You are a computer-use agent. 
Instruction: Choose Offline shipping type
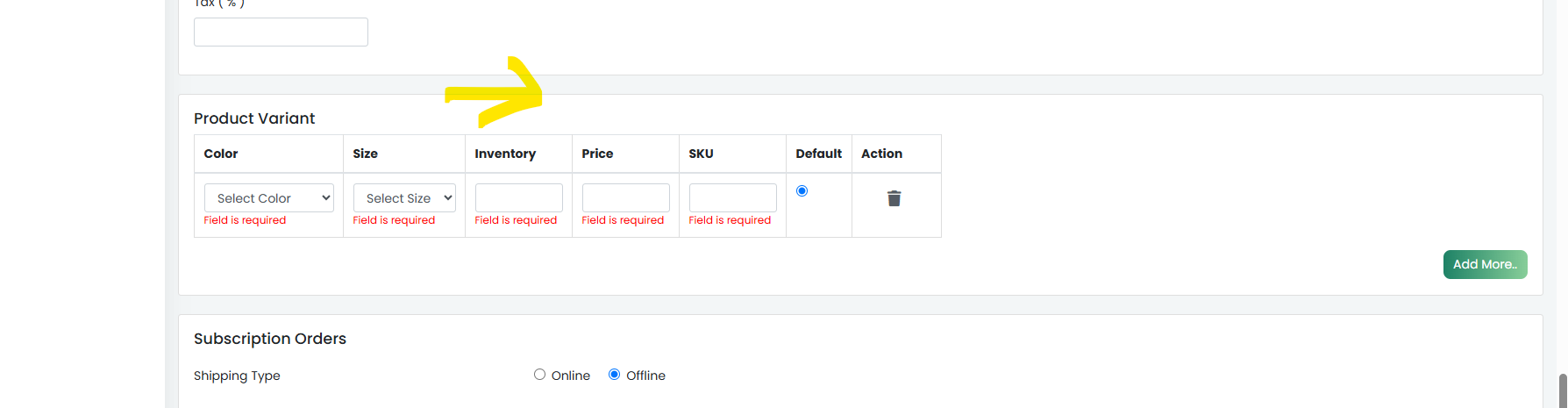pyautogui.click(x=614, y=375)
